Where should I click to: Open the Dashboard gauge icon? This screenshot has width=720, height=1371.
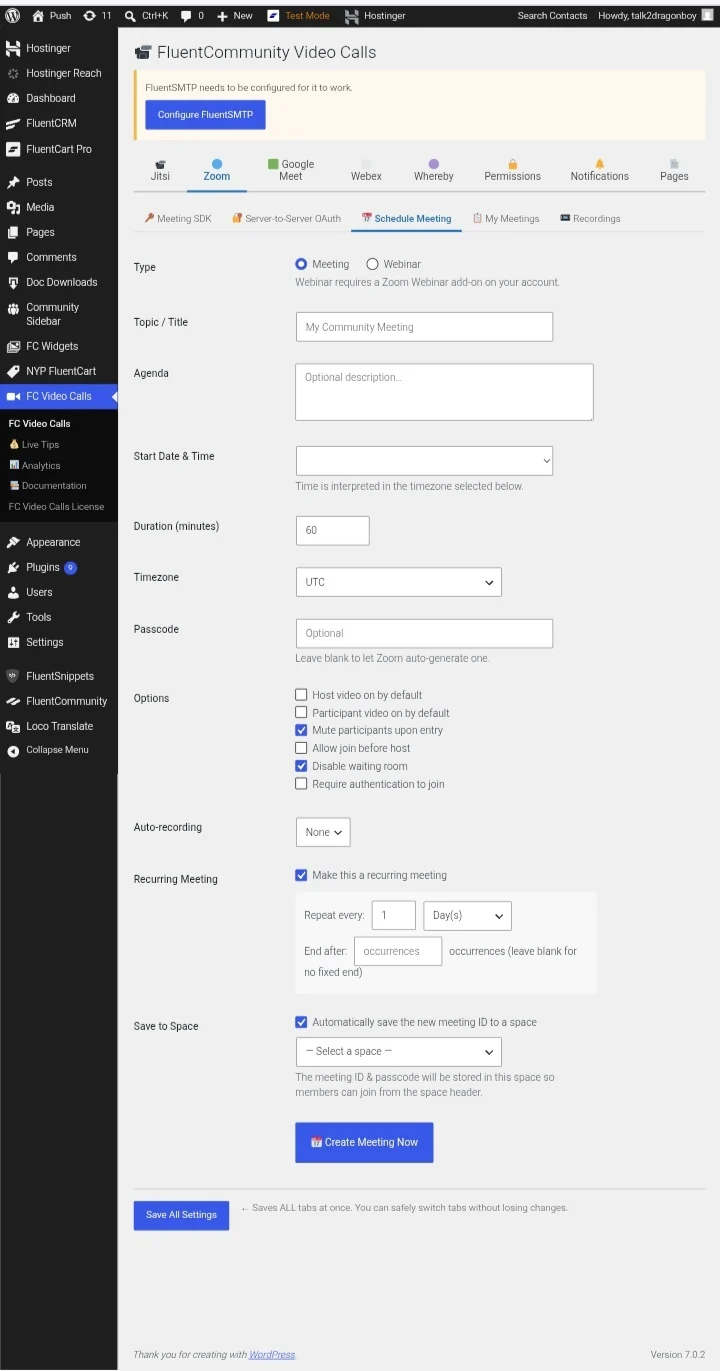click(13, 98)
